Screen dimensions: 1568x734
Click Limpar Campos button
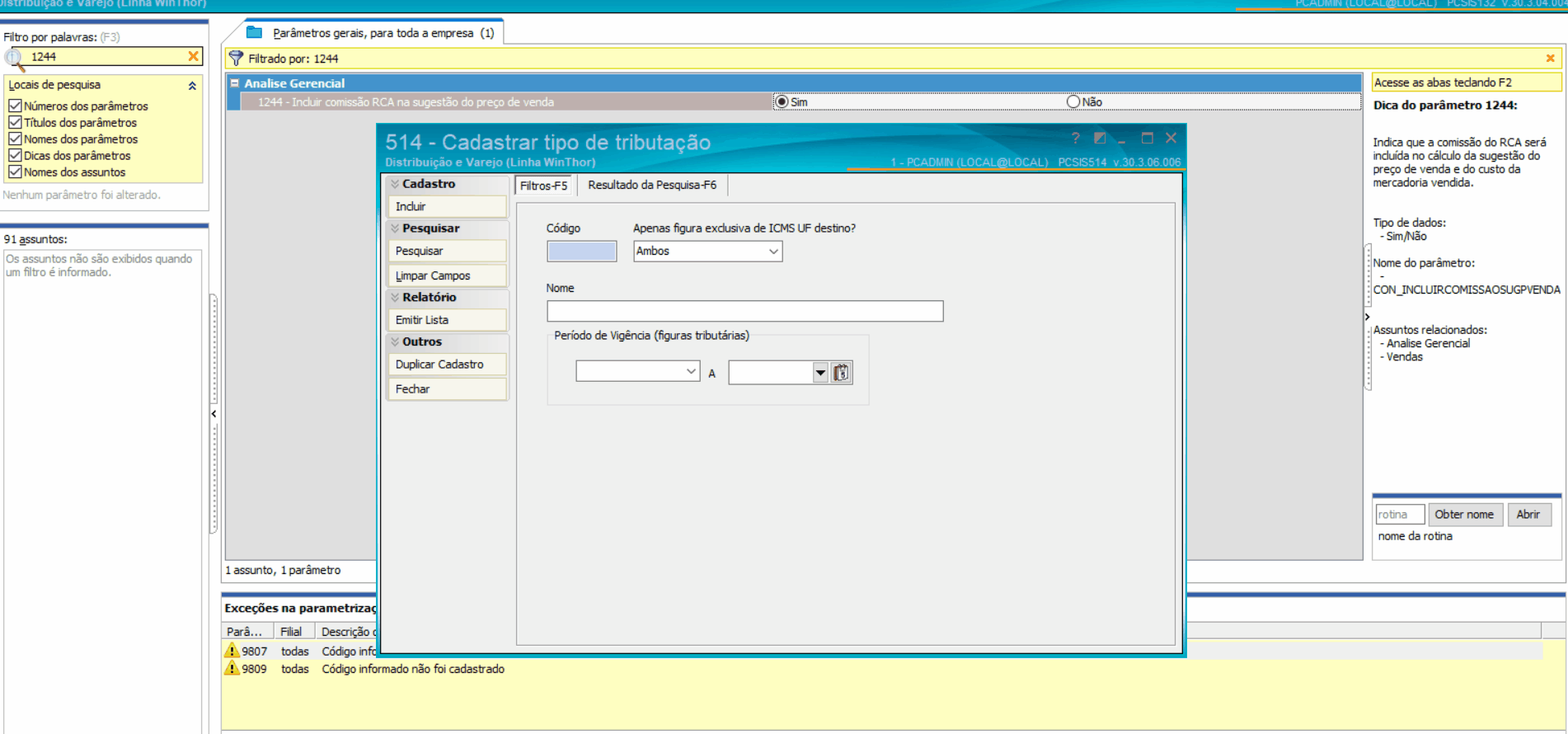point(448,275)
